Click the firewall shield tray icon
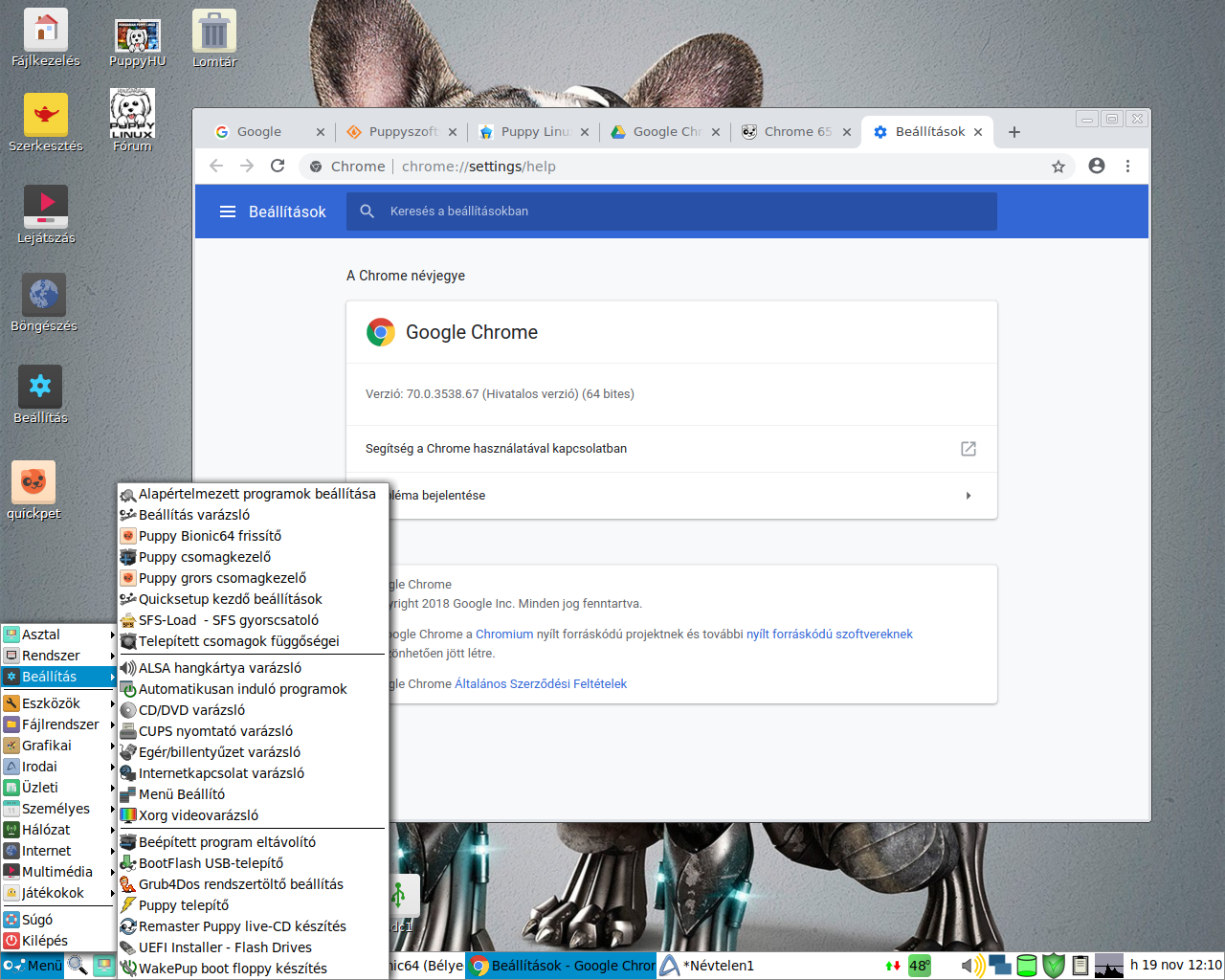Screen dimensions: 1225x980 1054,966
